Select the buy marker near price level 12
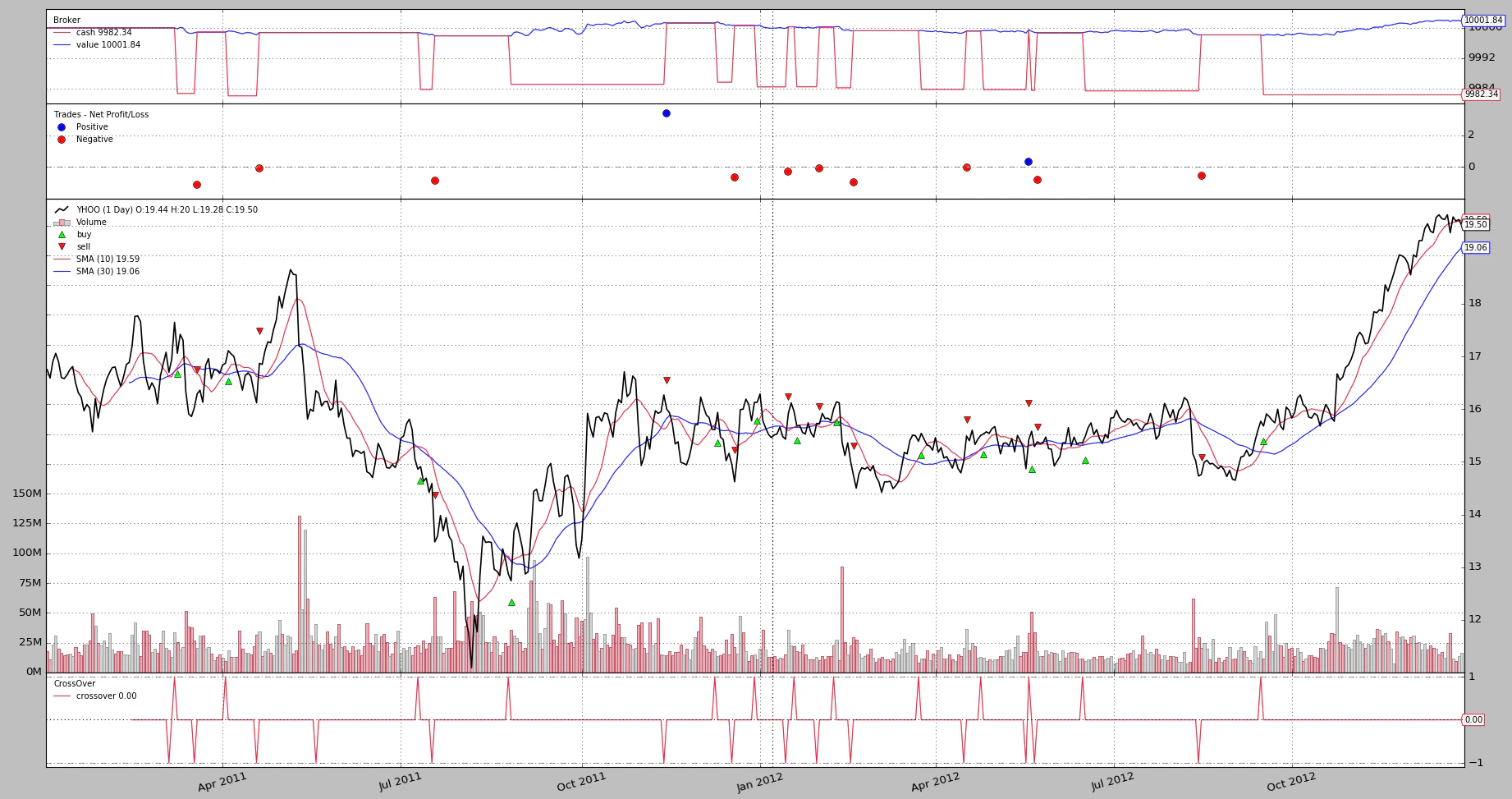This screenshot has width=1512, height=799. click(511, 603)
